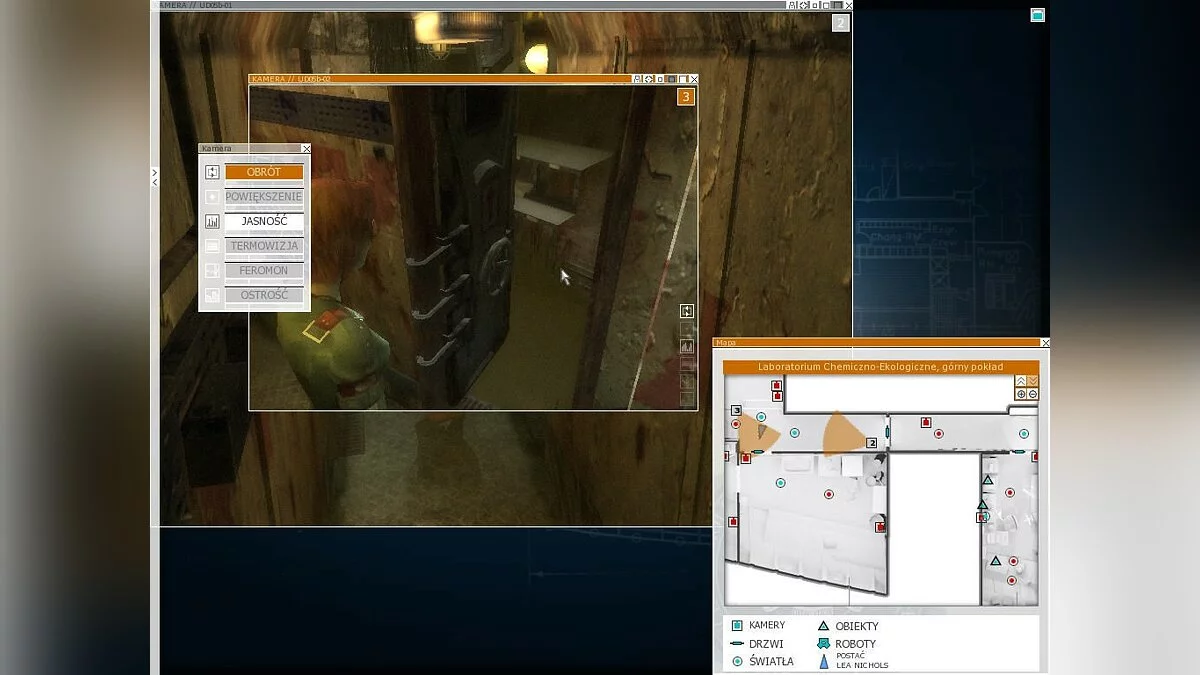1200x675 pixels.
Task: Click first lock icon in camera UD05b-02 title bar
Action: coord(637,79)
